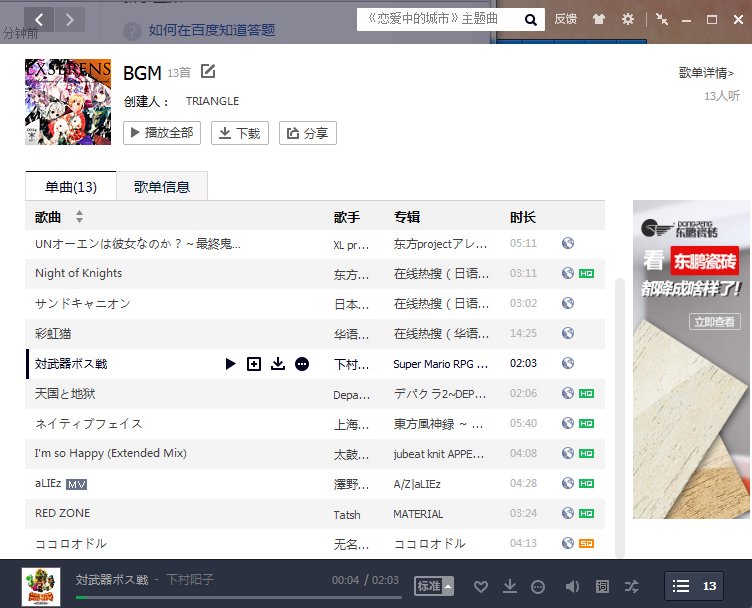
Task: Toggle shuffle playback mode in player bar
Action: tap(631, 586)
